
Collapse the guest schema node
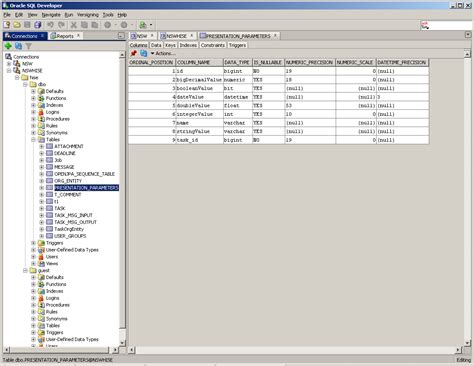25,270
